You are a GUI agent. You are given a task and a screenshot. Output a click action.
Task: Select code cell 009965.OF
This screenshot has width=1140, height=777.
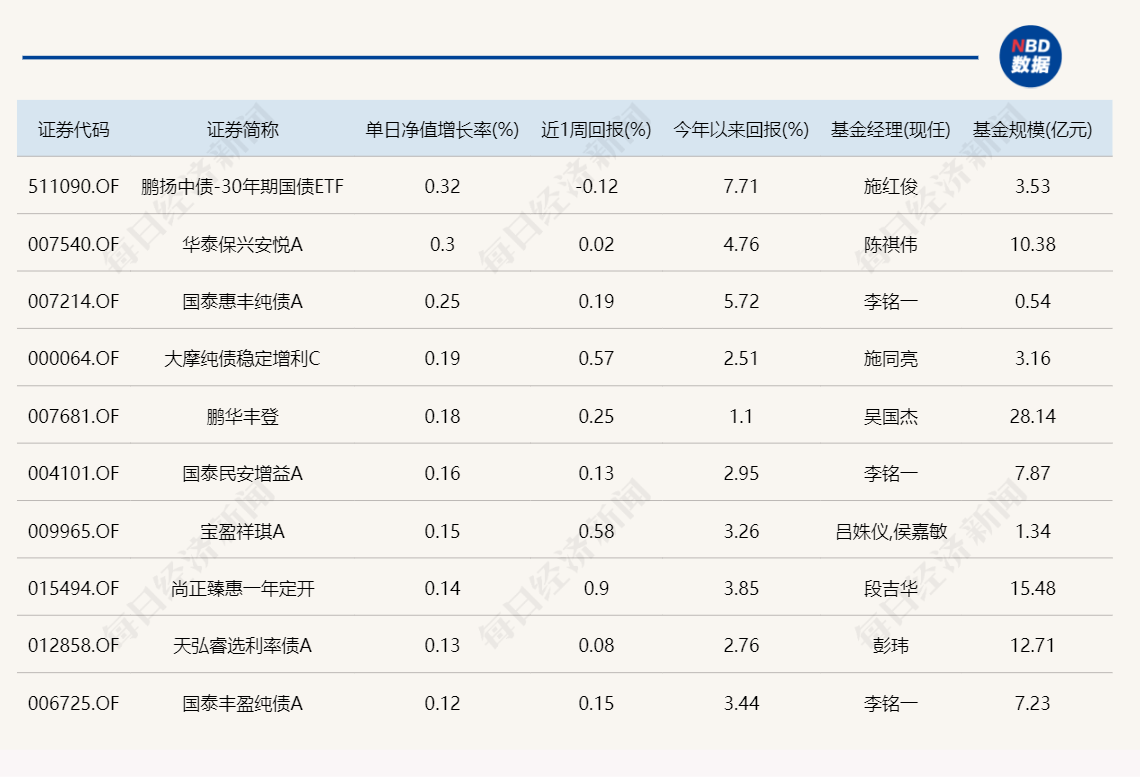[73, 531]
